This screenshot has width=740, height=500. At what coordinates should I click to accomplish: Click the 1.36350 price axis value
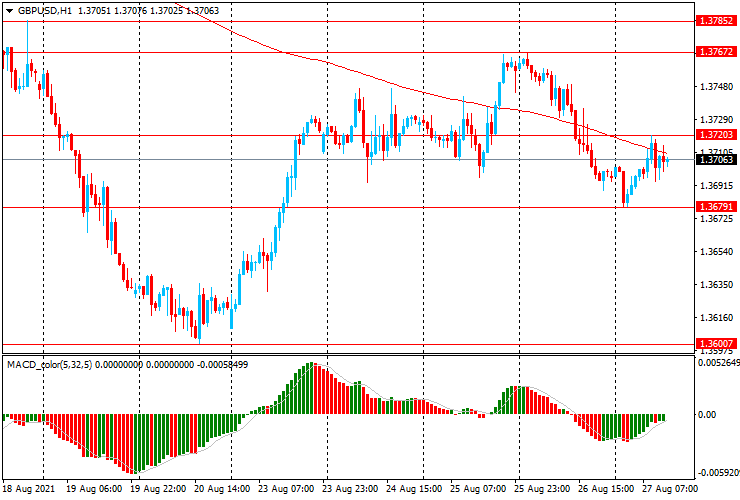pos(717,285)
